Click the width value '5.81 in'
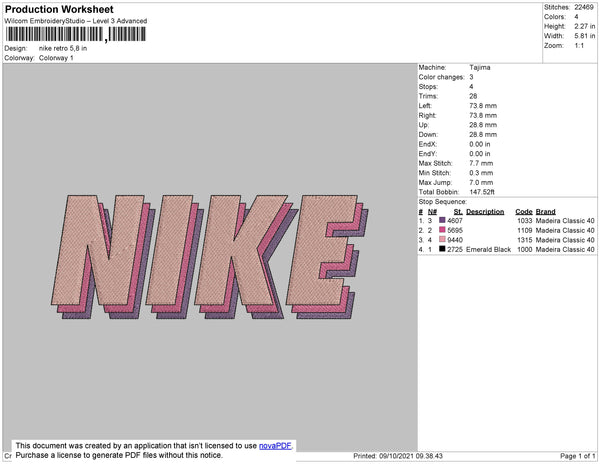The image size is (600, 464). [584, 36]
